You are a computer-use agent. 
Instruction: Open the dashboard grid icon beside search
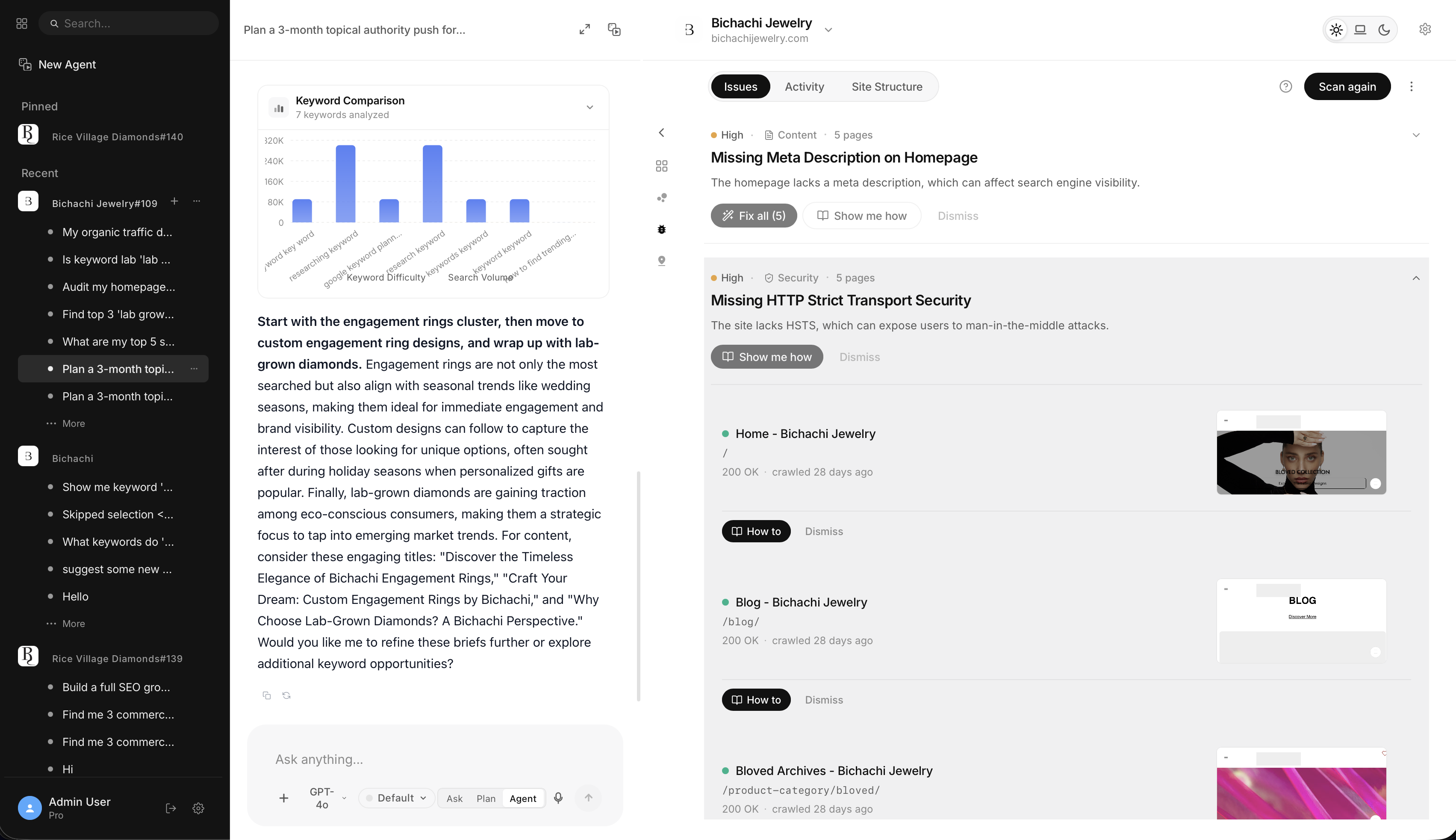(x=21, y=24)
